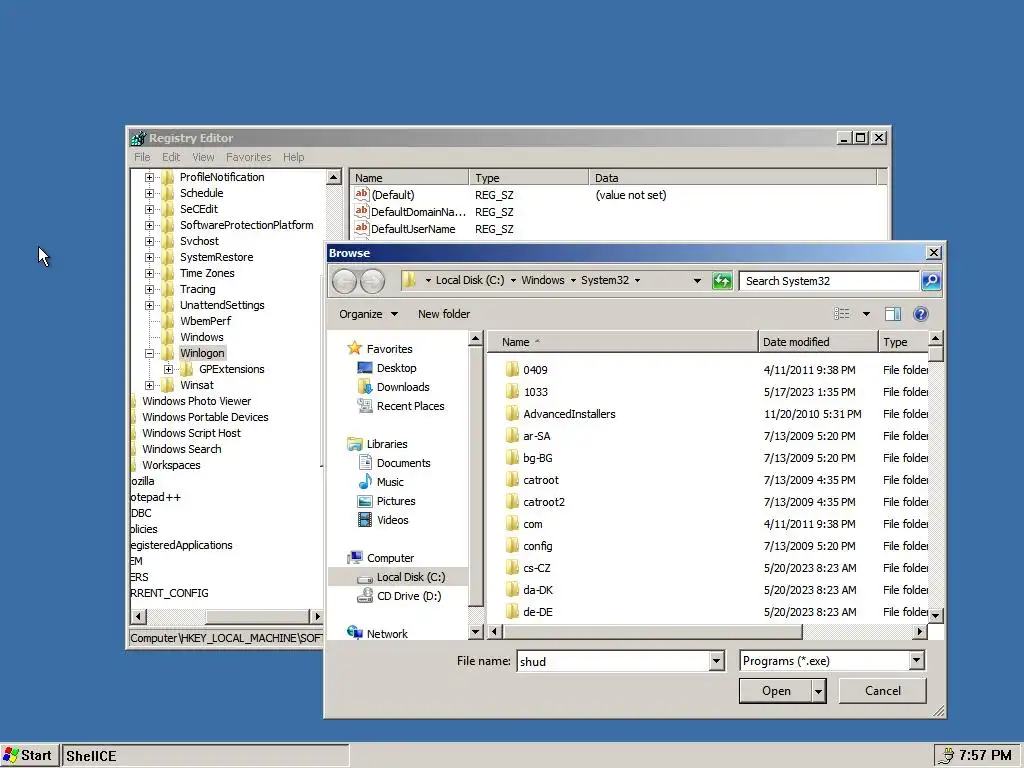Click the green refresh icon in Browse dialog

coord(722,281)
